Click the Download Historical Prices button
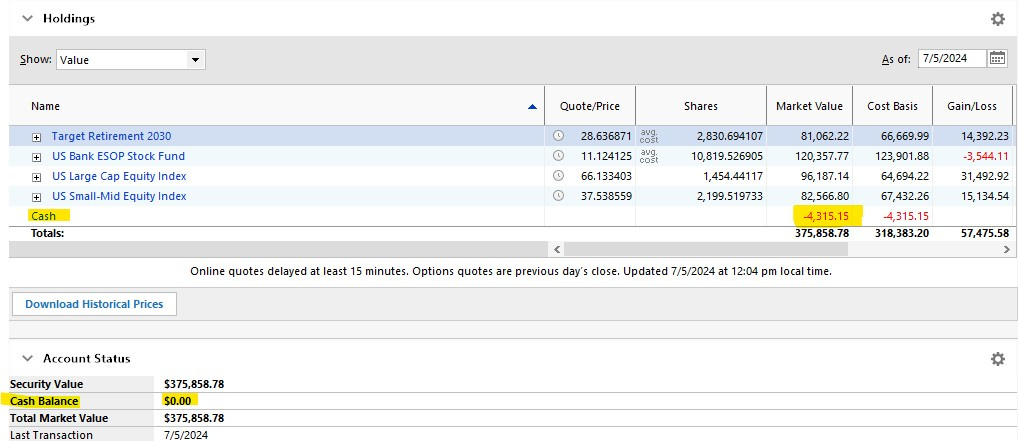This screenshot has height=441, width=1018. click(x=94, y=304)
